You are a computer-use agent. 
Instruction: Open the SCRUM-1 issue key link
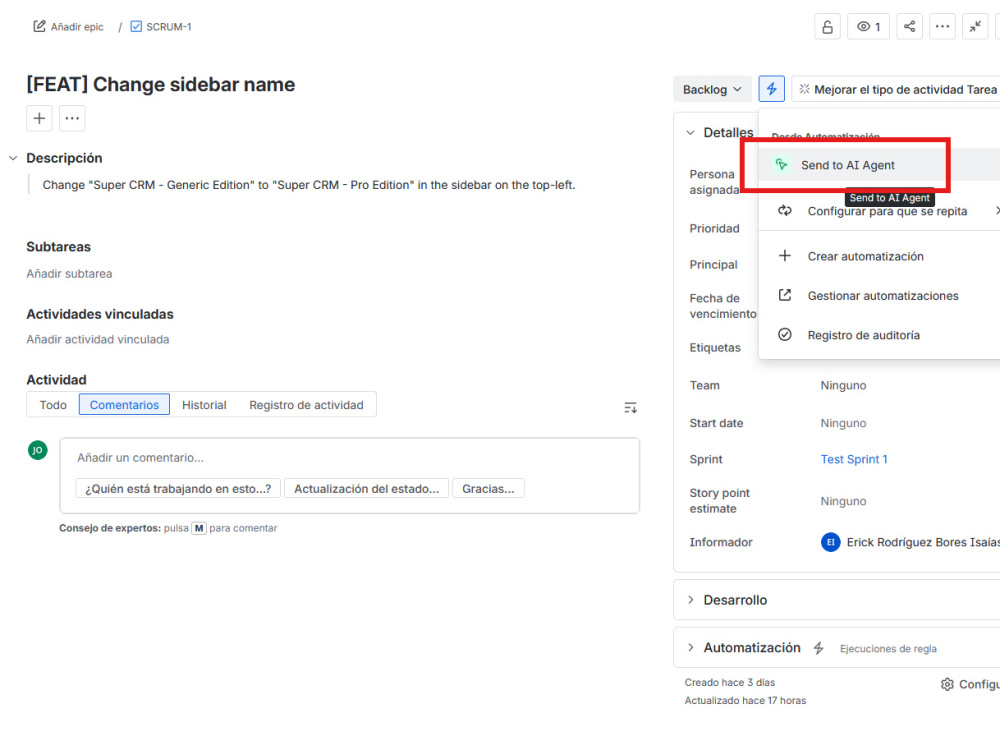coord(168,27)
